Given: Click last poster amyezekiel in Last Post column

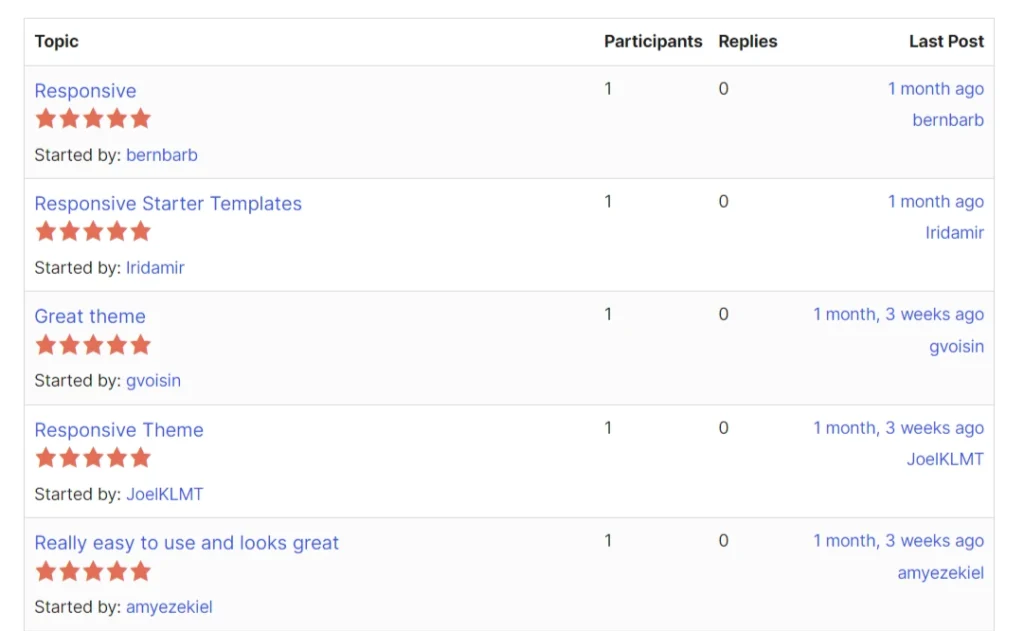Looking at the screenshot, I should point(940,573).
